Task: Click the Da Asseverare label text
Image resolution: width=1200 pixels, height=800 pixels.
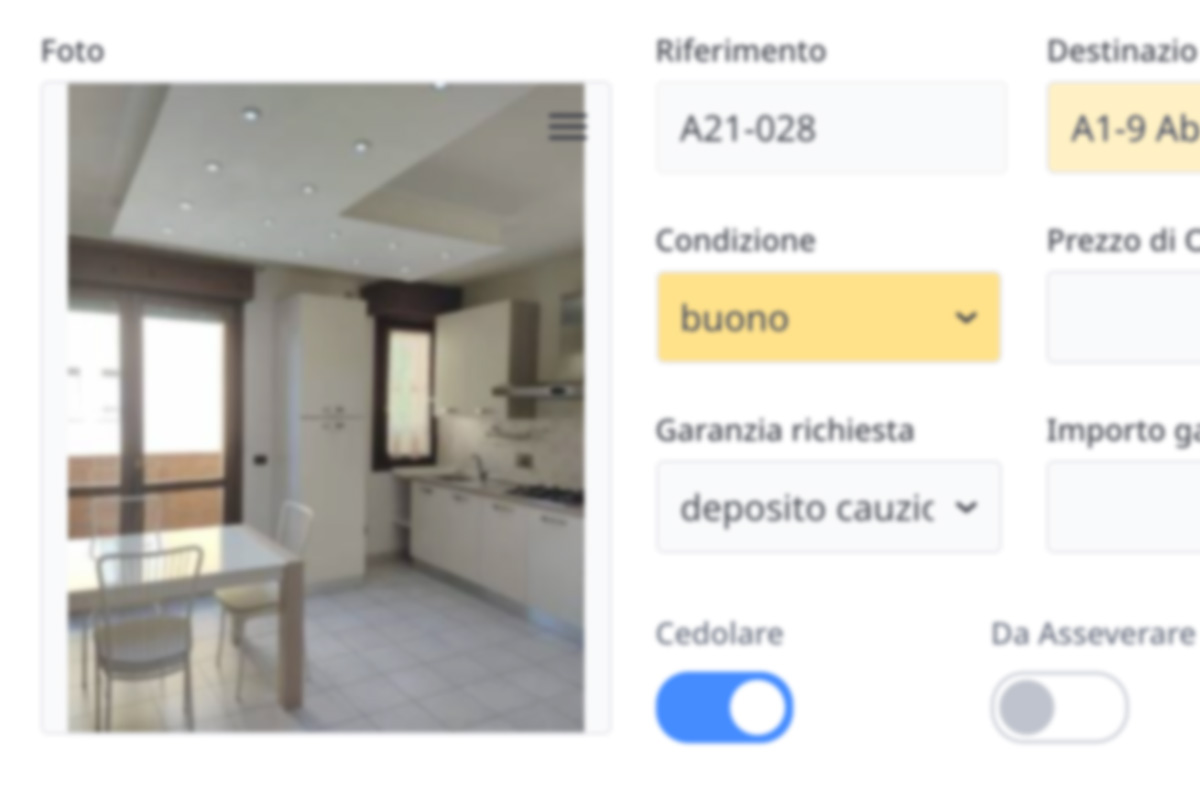Action: click(x=1093, y=634)
